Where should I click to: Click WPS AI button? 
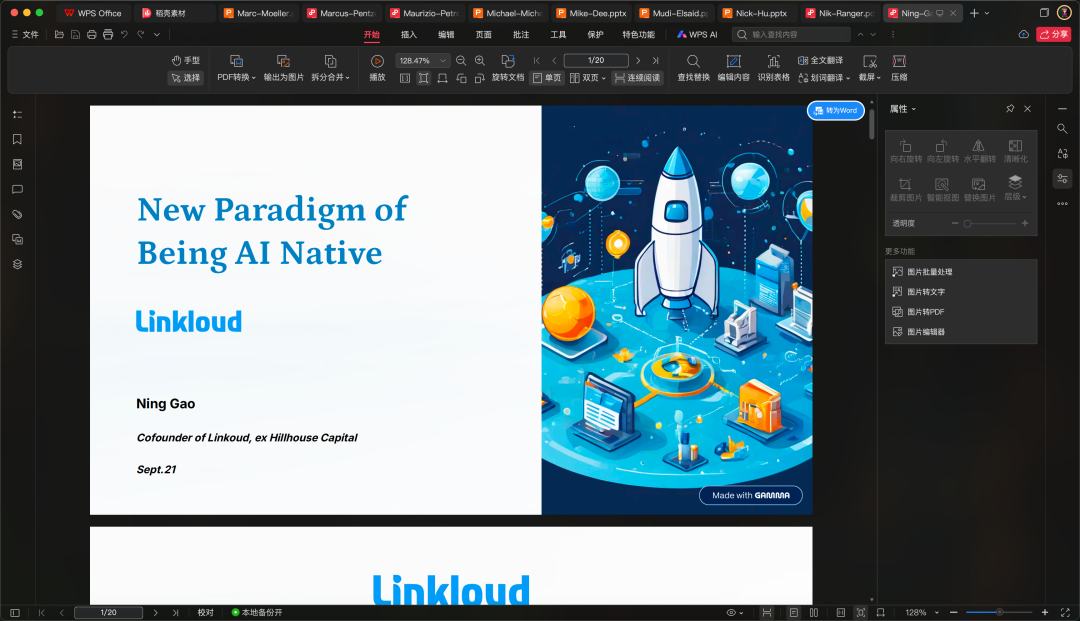pos(697,34)
